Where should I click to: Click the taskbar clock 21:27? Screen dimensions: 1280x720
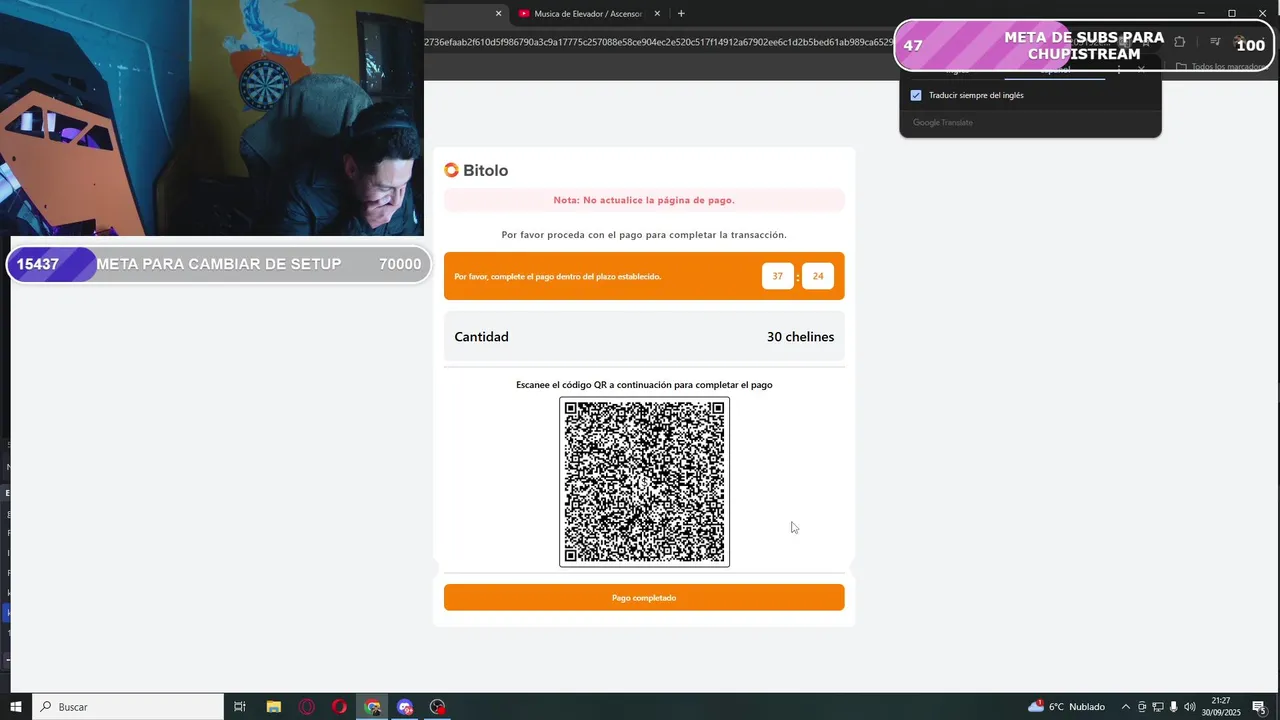pos(1220,707)
